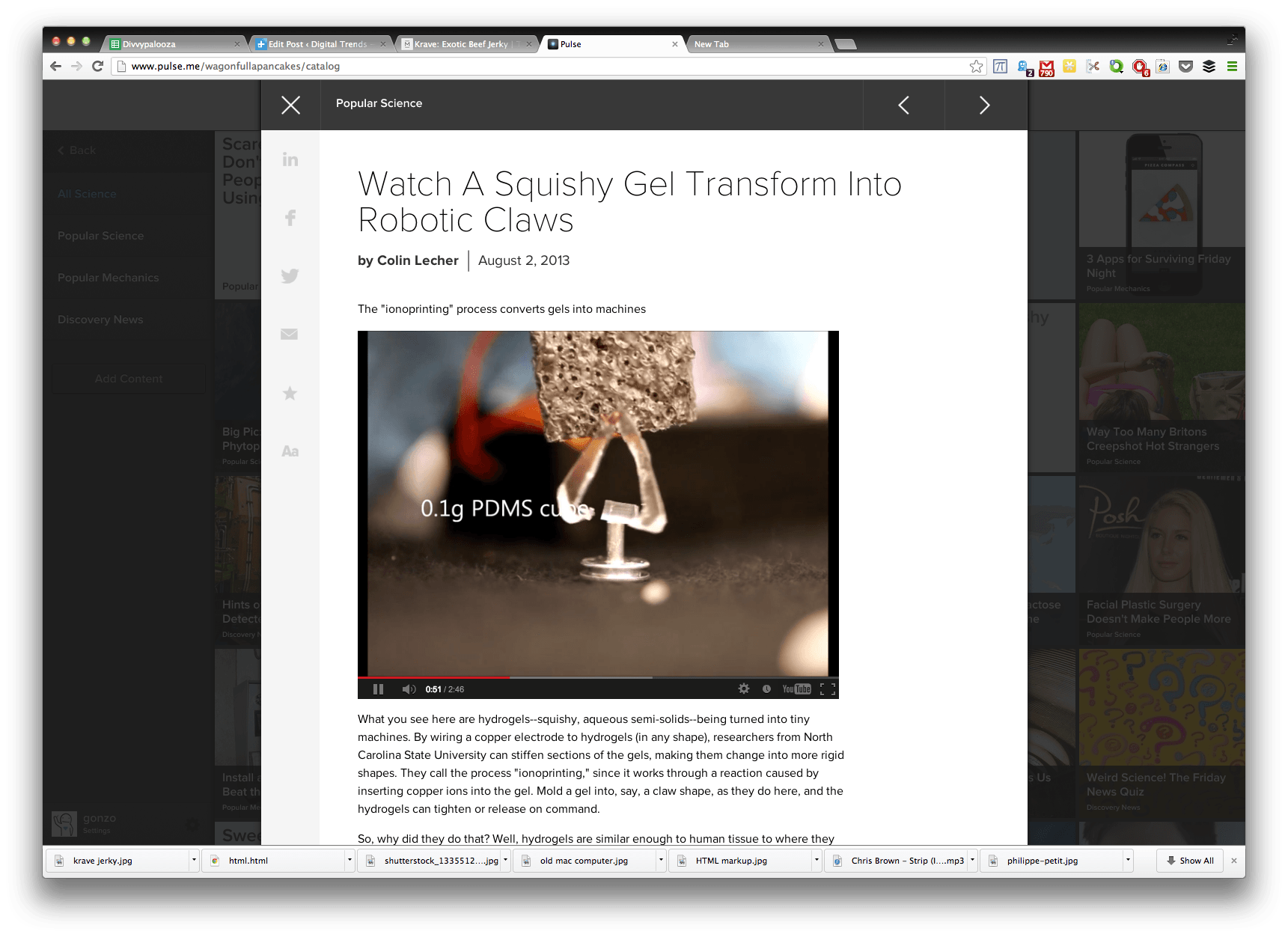Save the article with star icon
The height and width of the screenshot is (937, 1288).
point(290,393)
